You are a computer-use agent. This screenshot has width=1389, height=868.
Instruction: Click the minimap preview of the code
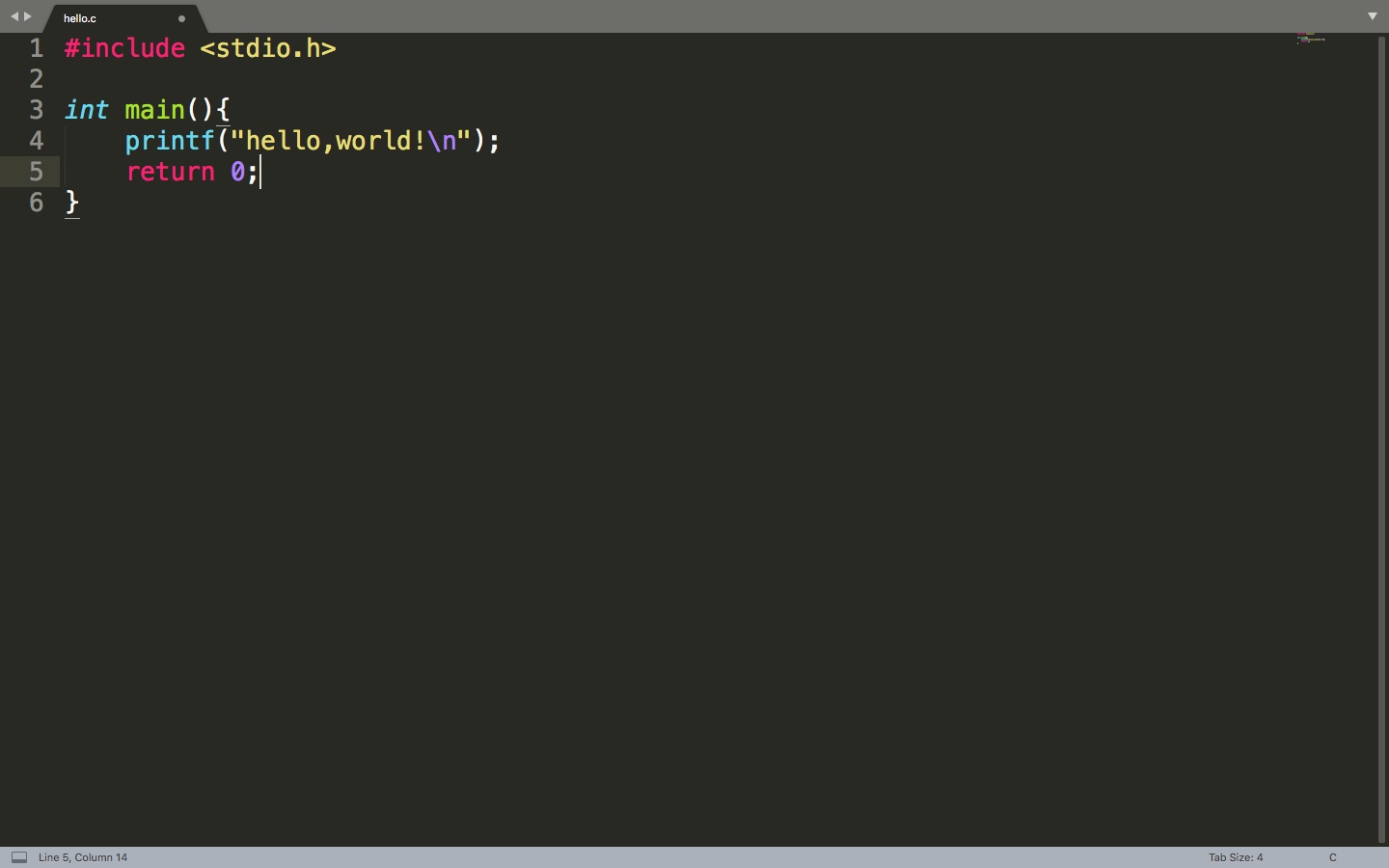pyautogui.click(x=1313, y=41)
